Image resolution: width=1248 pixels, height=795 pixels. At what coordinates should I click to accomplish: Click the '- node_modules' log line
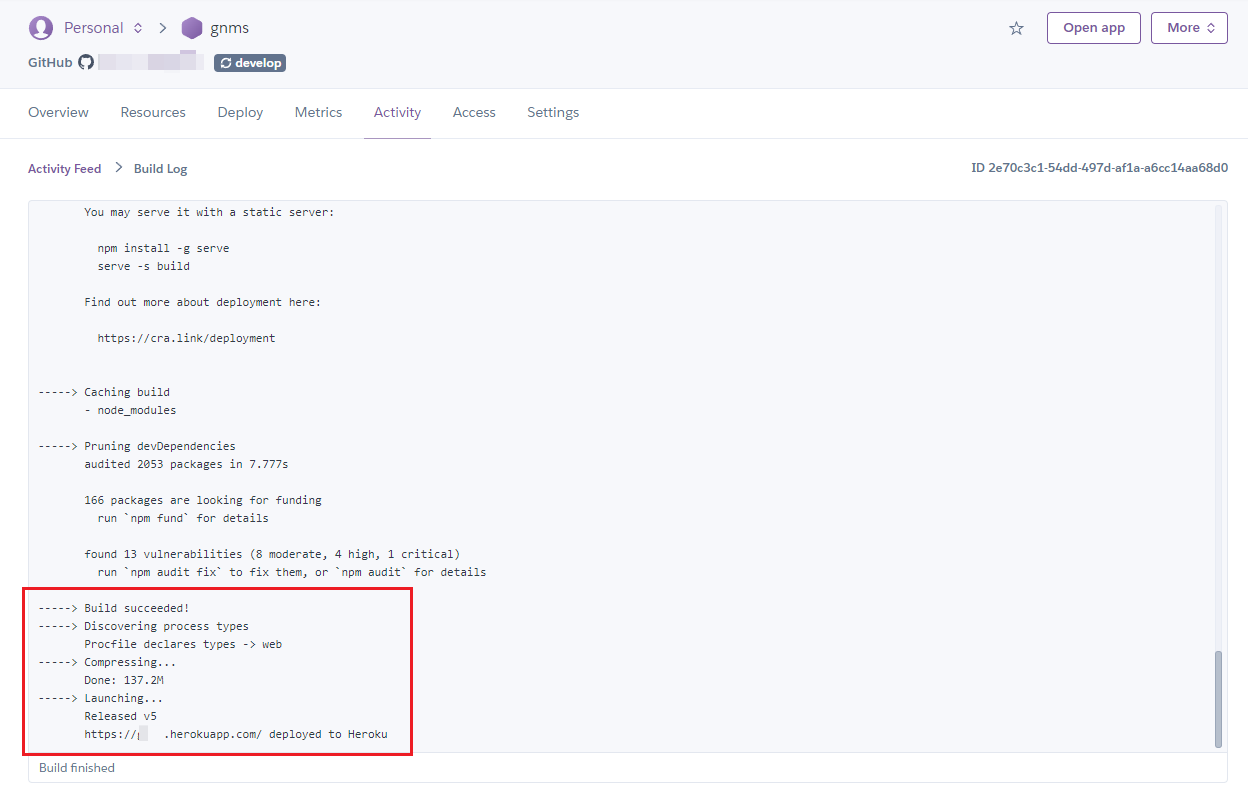(130, 410)
